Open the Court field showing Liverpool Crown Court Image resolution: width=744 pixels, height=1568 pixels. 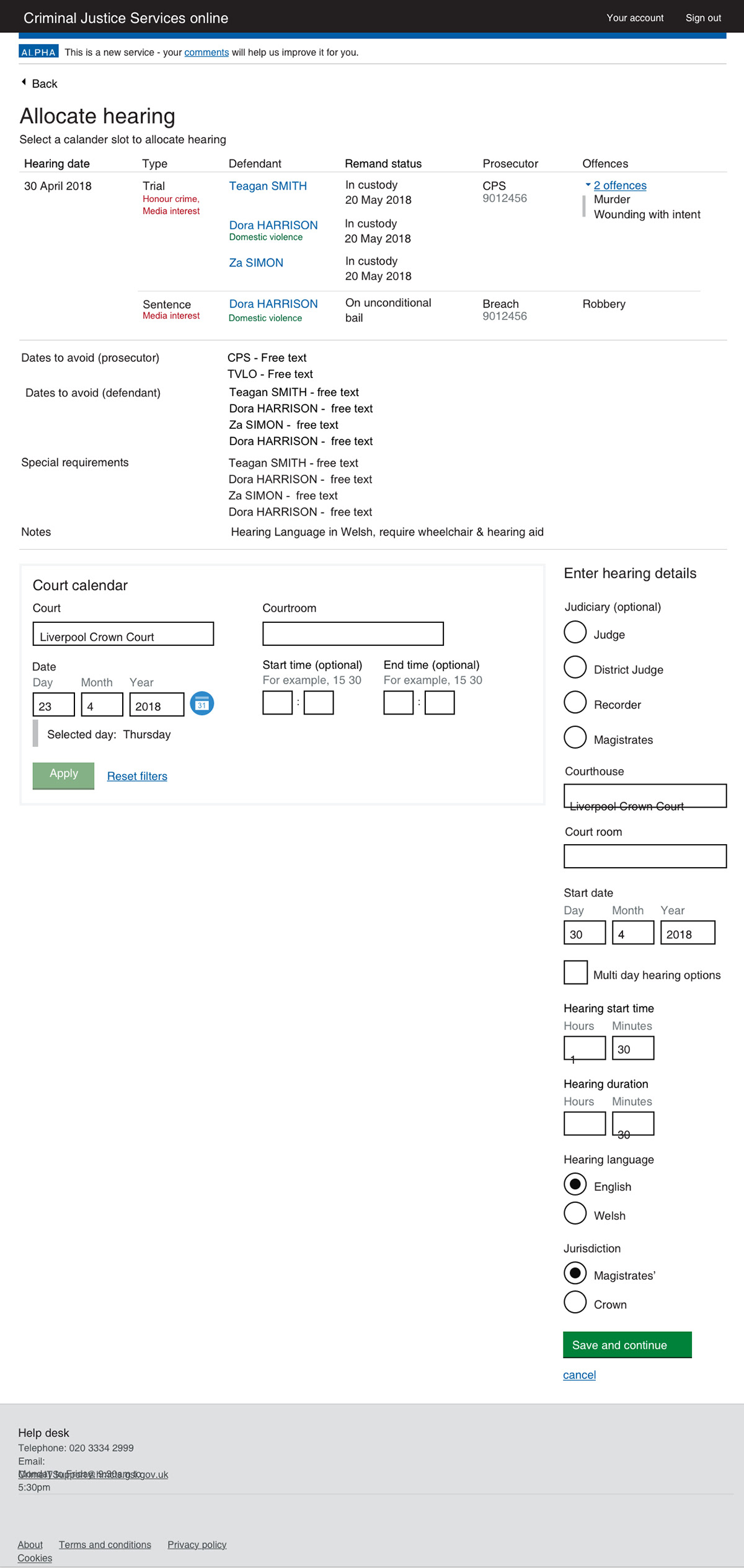tap(123, 634)
